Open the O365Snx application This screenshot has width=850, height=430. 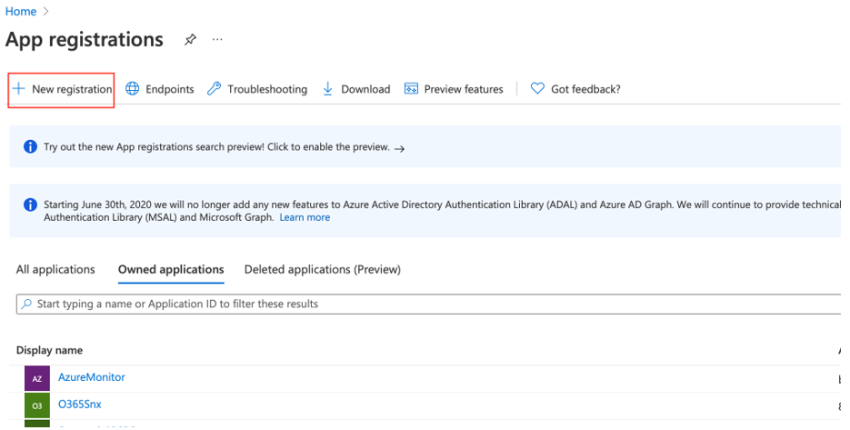[x=79, y=404]
